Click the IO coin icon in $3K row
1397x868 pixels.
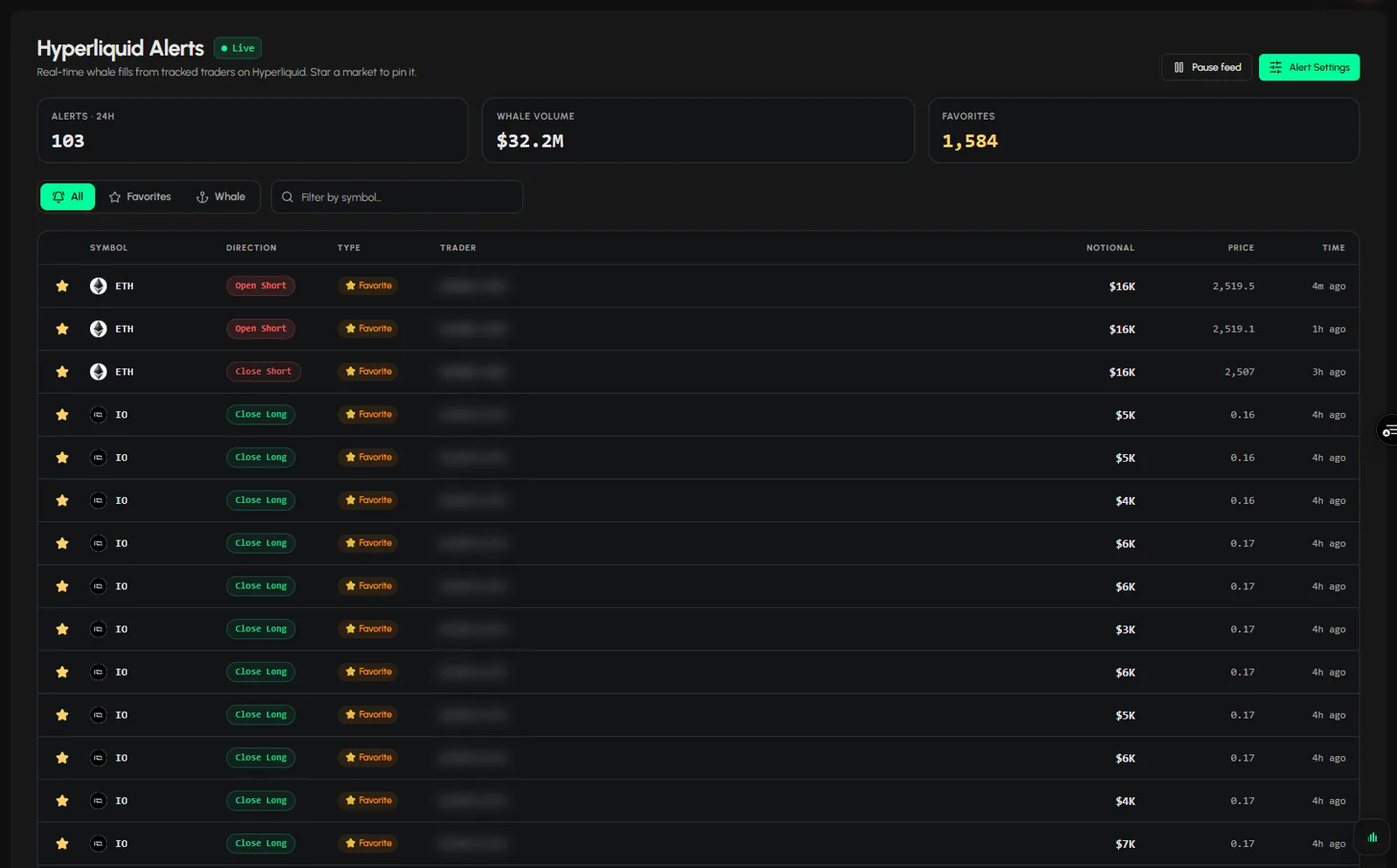coord(99,629)
